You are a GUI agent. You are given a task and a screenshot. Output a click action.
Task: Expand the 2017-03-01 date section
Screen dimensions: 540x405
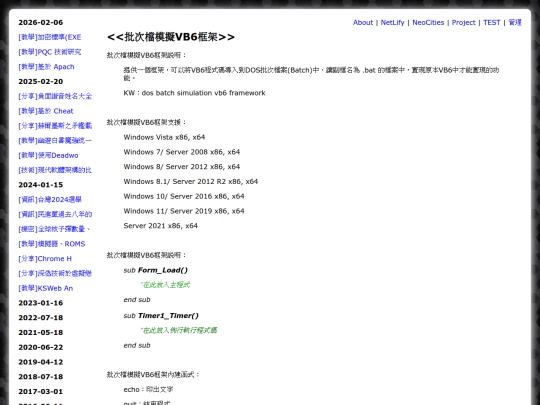tap(41, 392)
